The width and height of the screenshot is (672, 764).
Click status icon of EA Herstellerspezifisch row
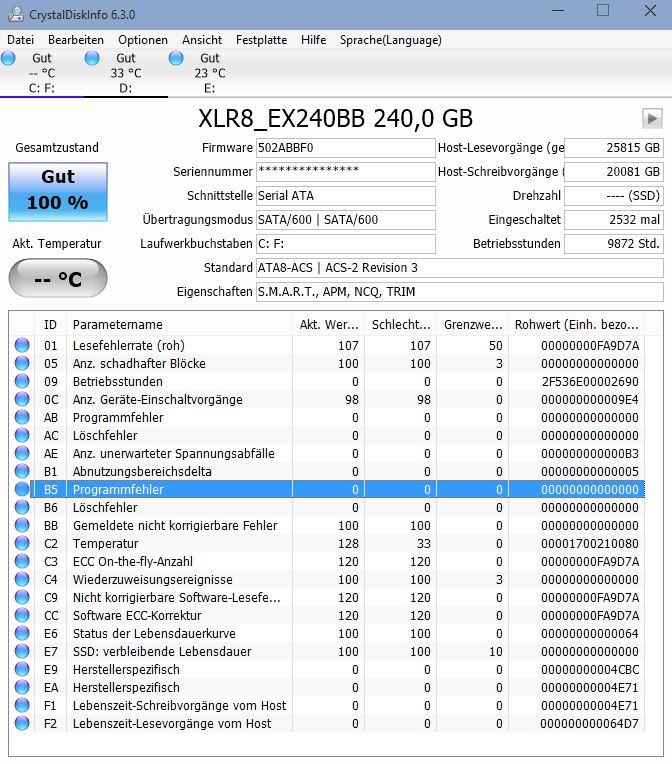pos(22,688)
